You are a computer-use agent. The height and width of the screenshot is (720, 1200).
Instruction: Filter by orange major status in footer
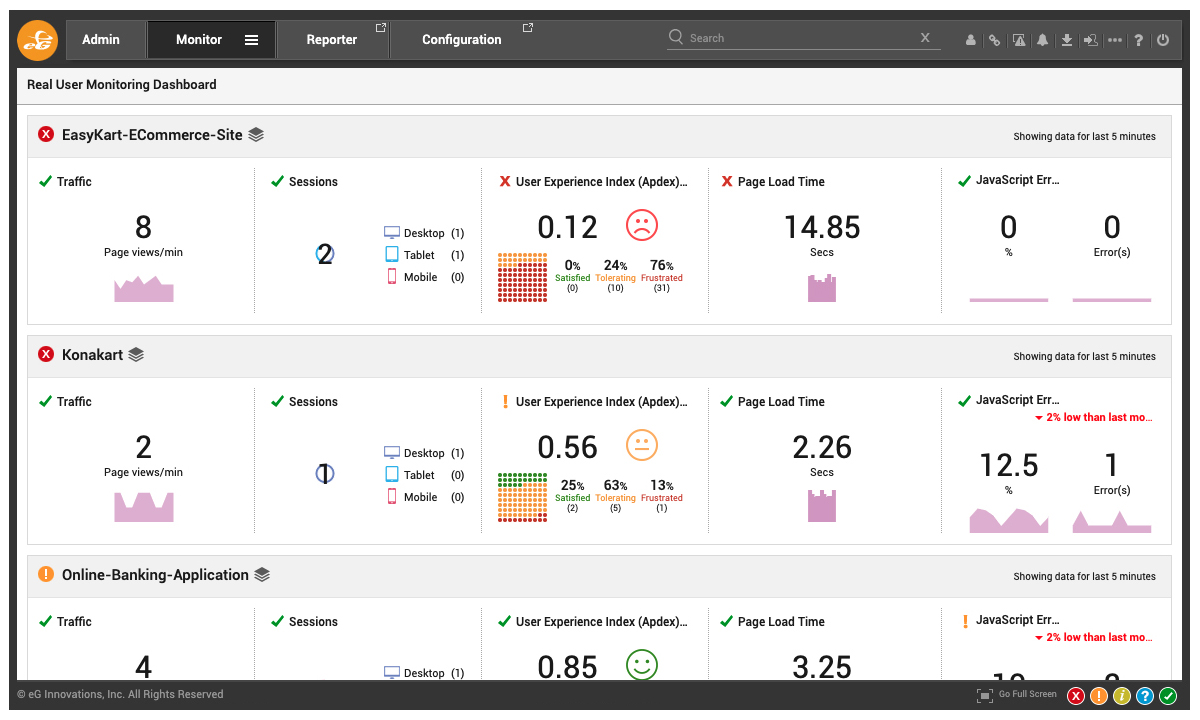(x=1099, y=696)
